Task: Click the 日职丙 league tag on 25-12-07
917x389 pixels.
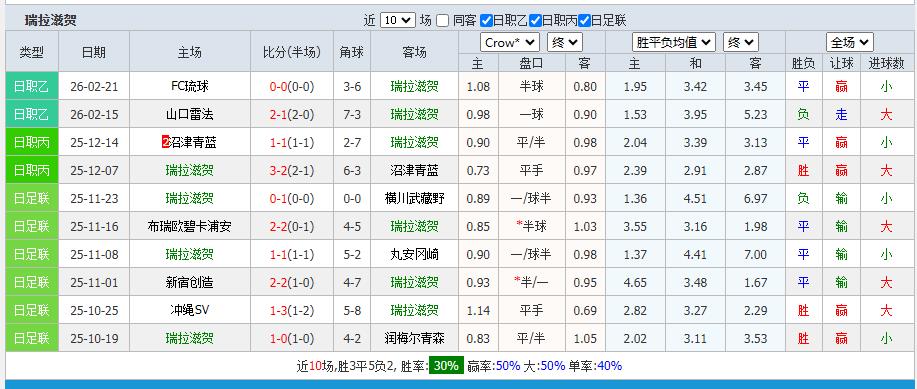Action: [x=32, y=170]
